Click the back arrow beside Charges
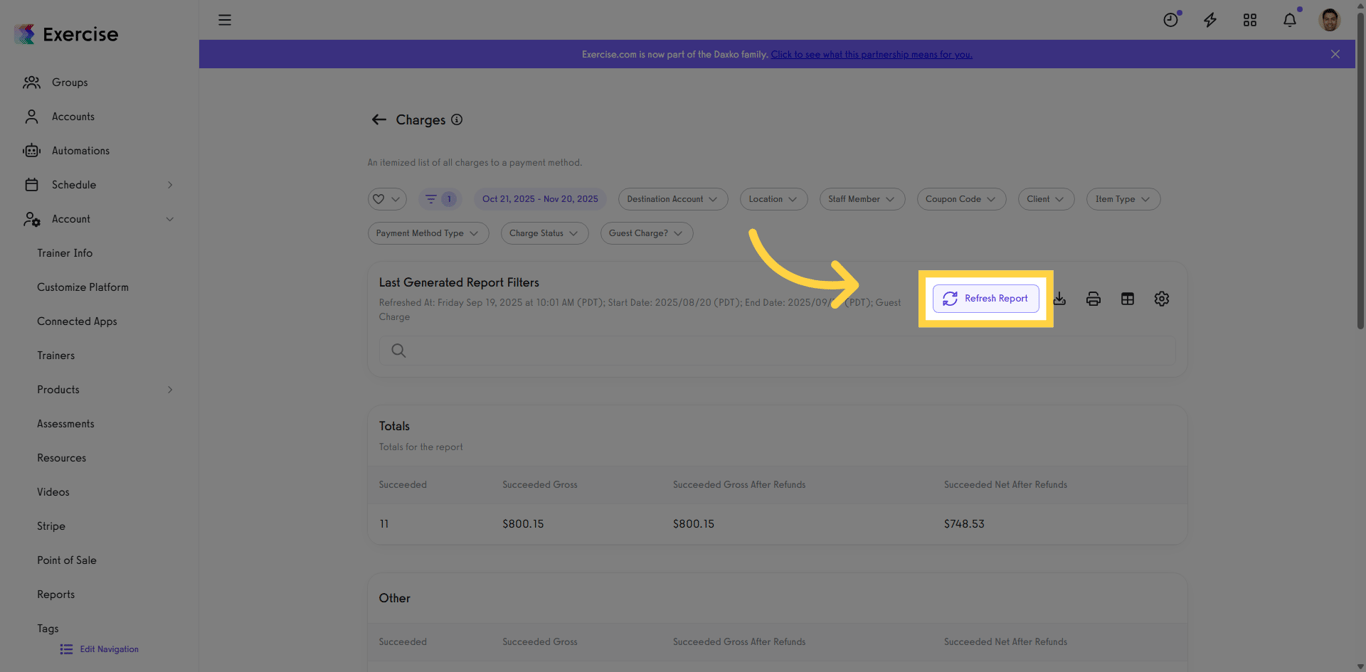 [379, 120]
